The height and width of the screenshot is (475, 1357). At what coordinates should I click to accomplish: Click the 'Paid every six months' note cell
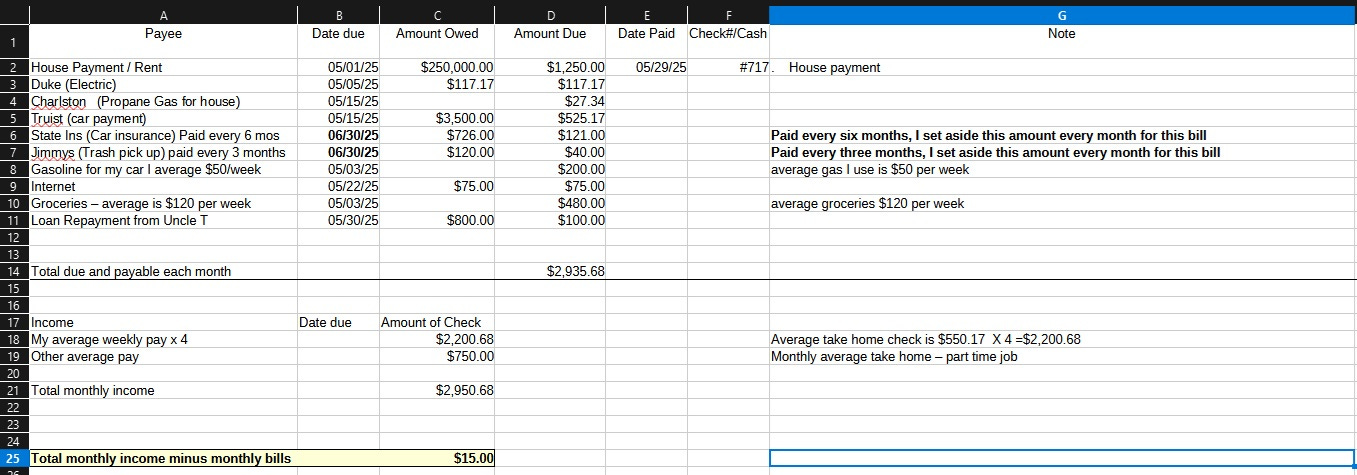(x=1062, y=136)
